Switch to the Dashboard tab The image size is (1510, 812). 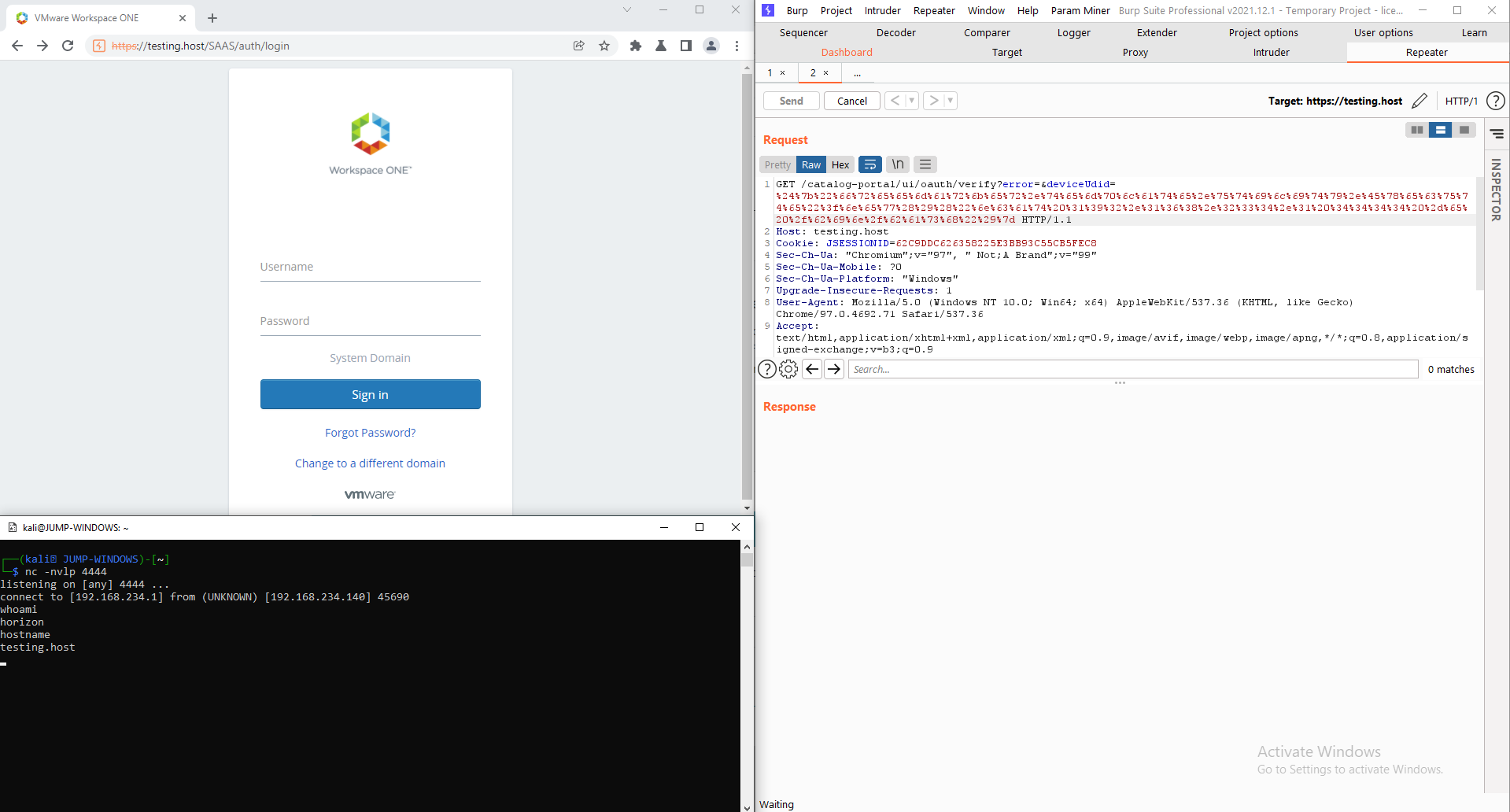[847, 52]
